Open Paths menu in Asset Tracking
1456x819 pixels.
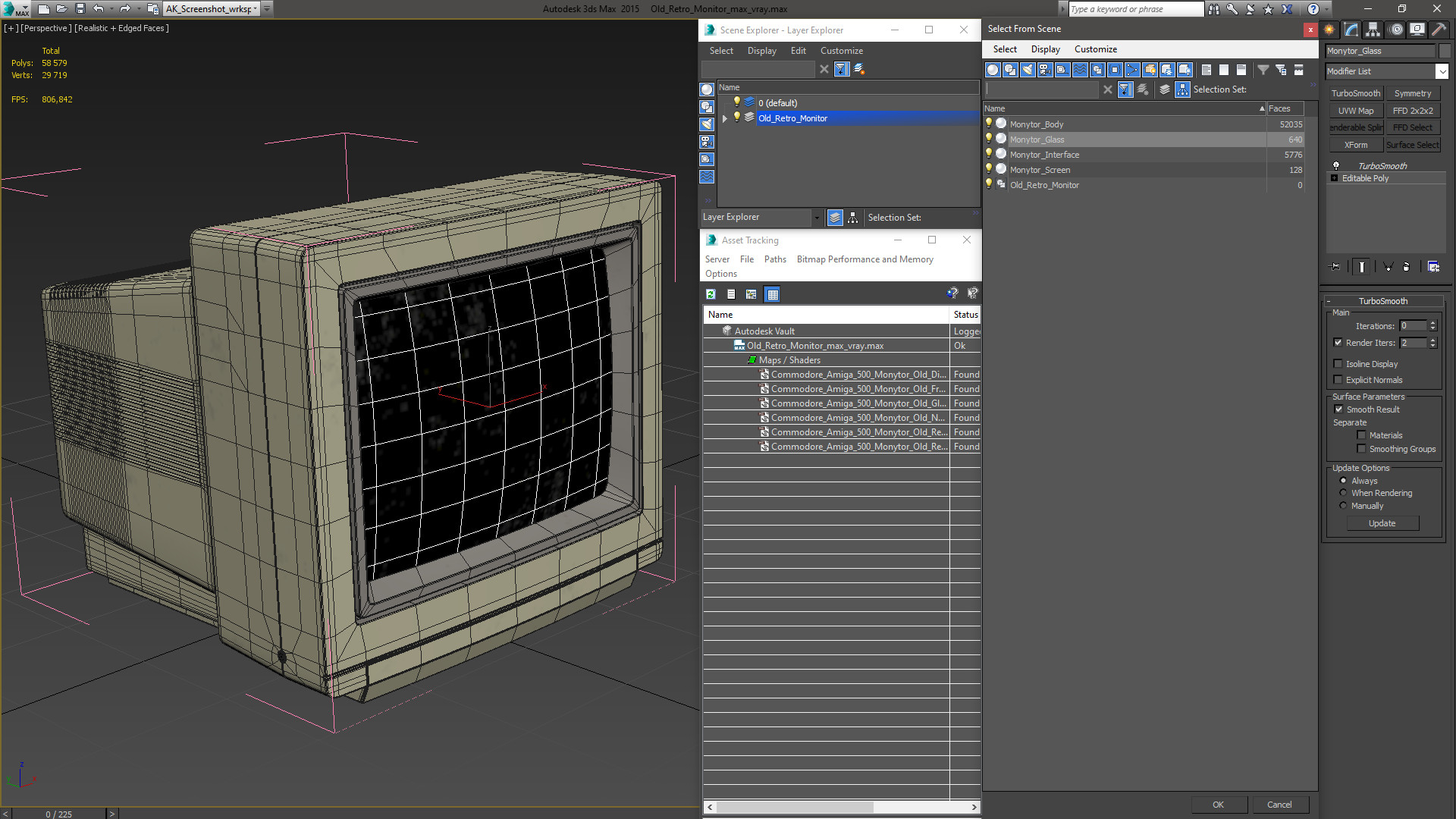coord(775,259)
